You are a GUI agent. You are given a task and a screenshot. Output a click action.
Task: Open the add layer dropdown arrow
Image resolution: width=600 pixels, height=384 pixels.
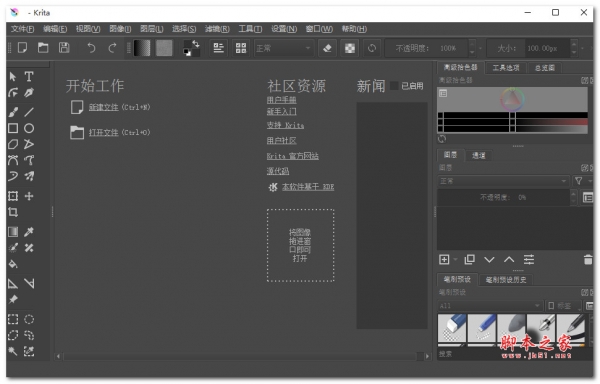455,260
